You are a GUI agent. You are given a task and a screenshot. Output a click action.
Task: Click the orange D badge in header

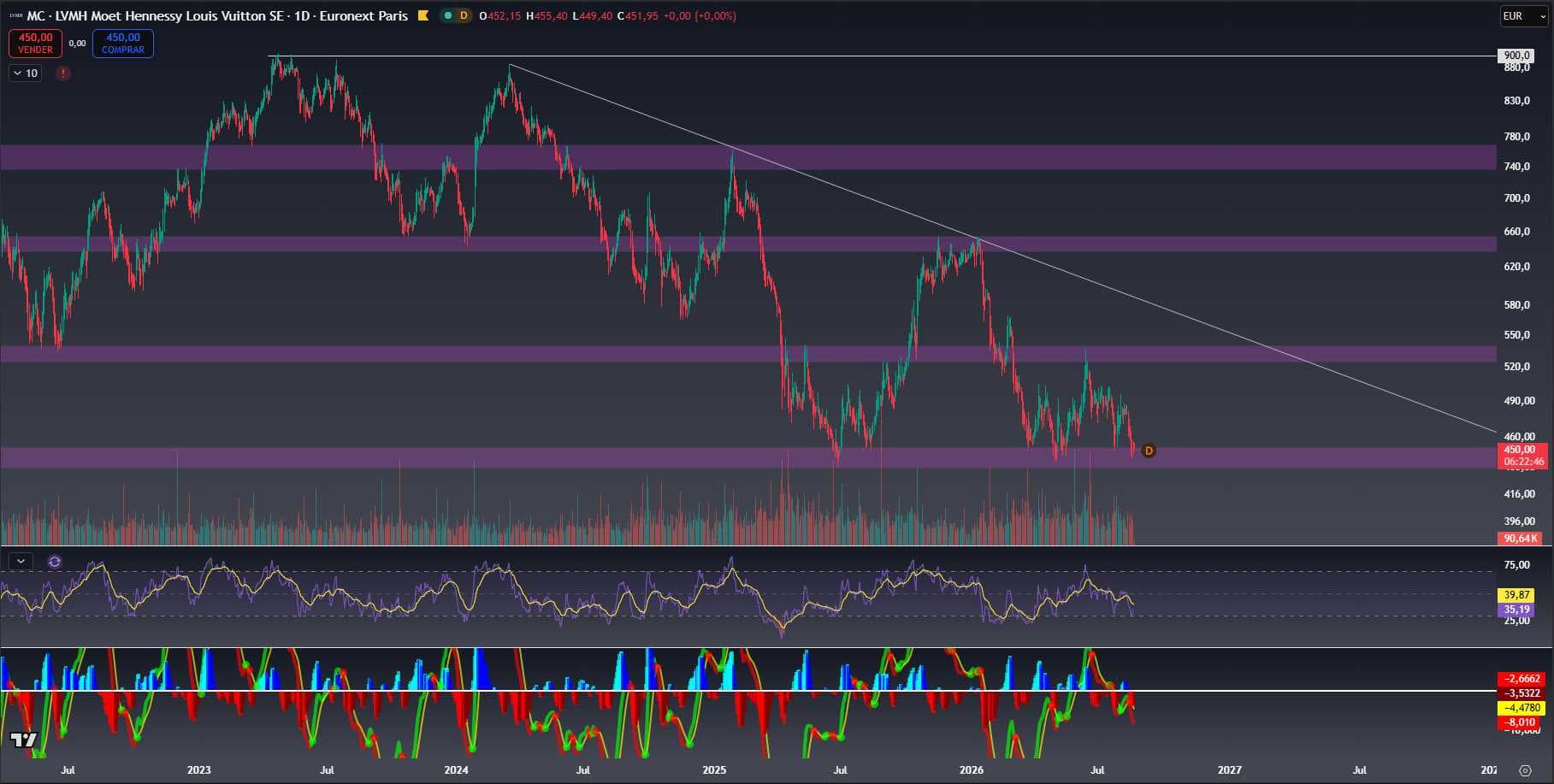[464, 15]
